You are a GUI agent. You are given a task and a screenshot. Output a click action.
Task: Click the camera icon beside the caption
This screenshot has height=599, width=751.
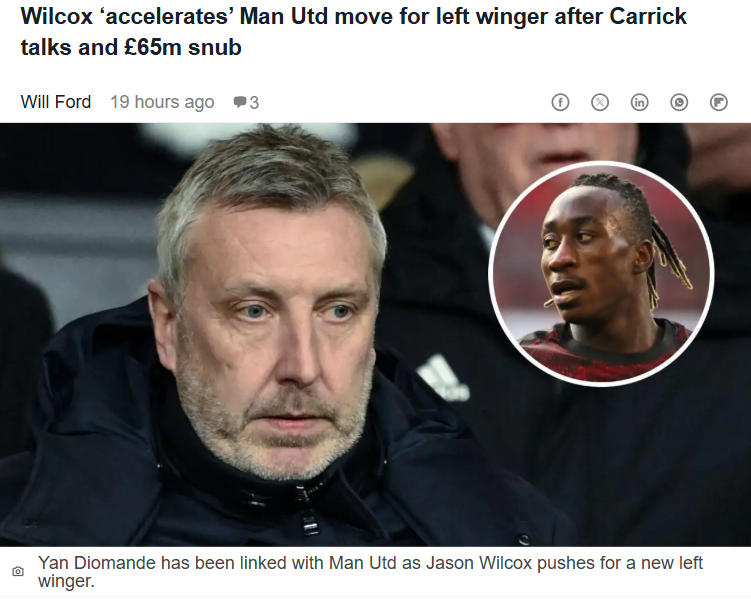(18, 571)
